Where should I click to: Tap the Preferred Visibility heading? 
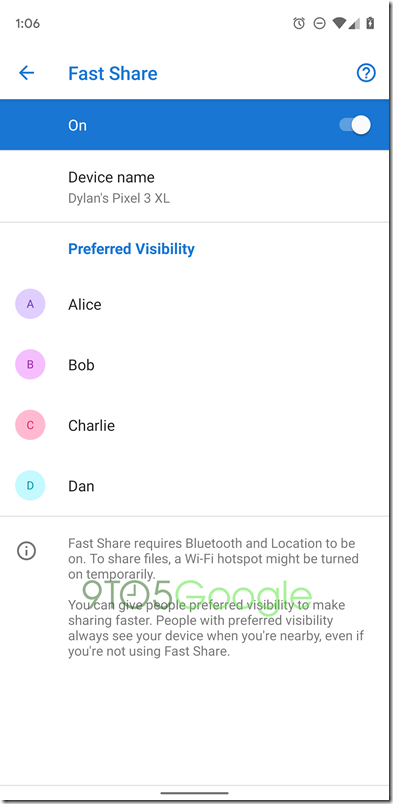coord(131,249)
